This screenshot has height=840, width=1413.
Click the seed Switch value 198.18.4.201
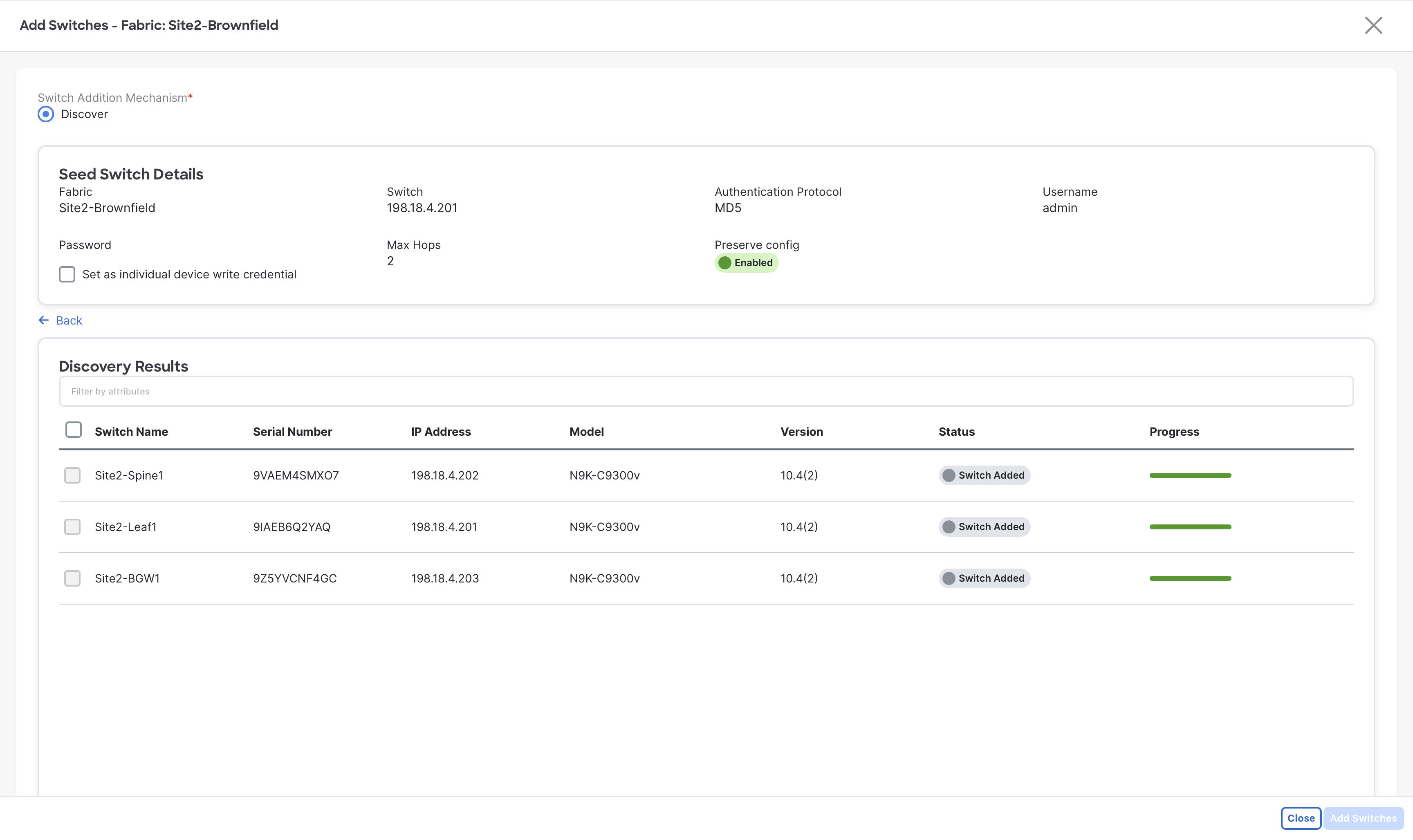pyautogui.click(x=422, y=208)
